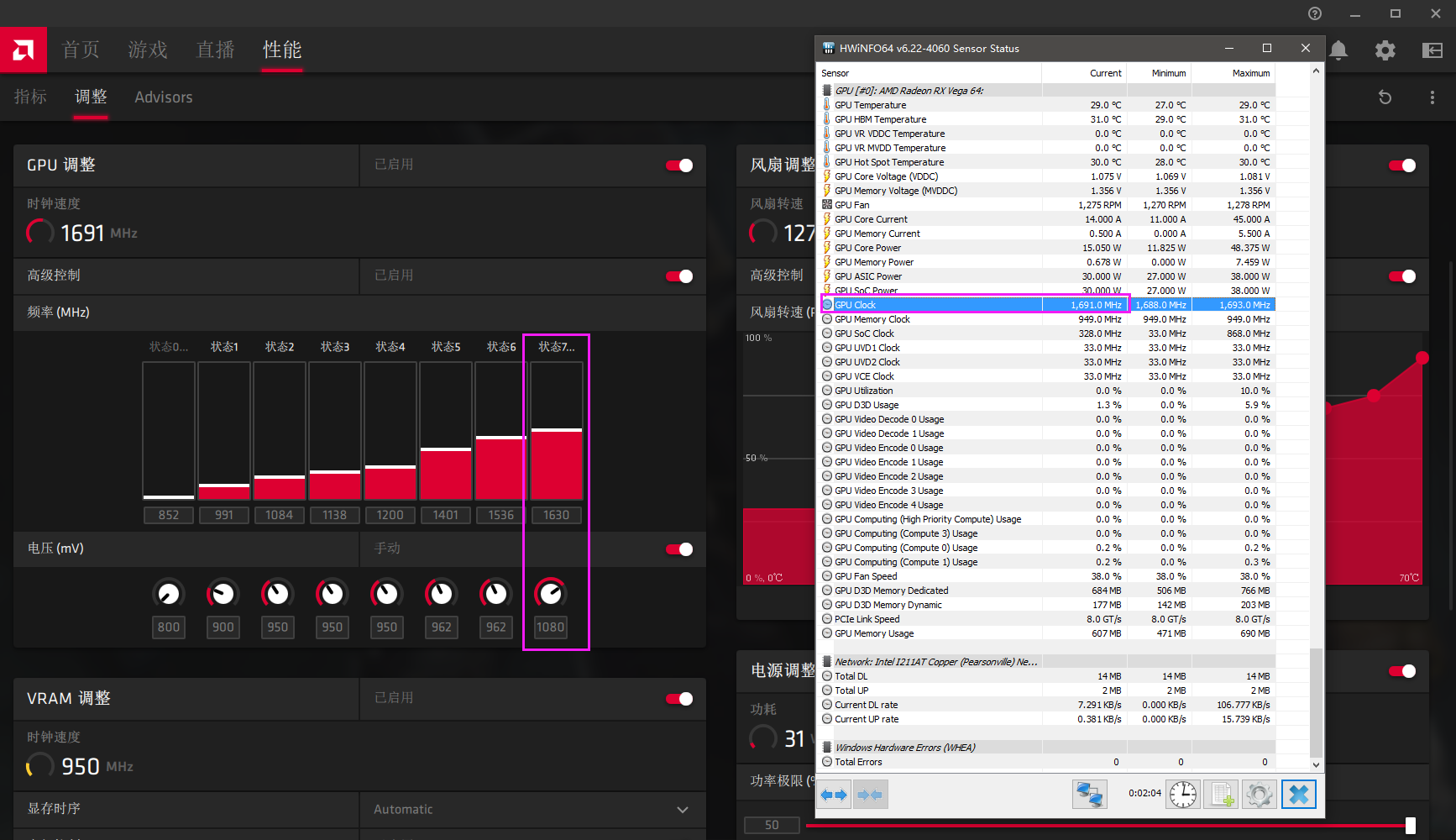Click the blue X to close sensors

(x=1298, y=794)
